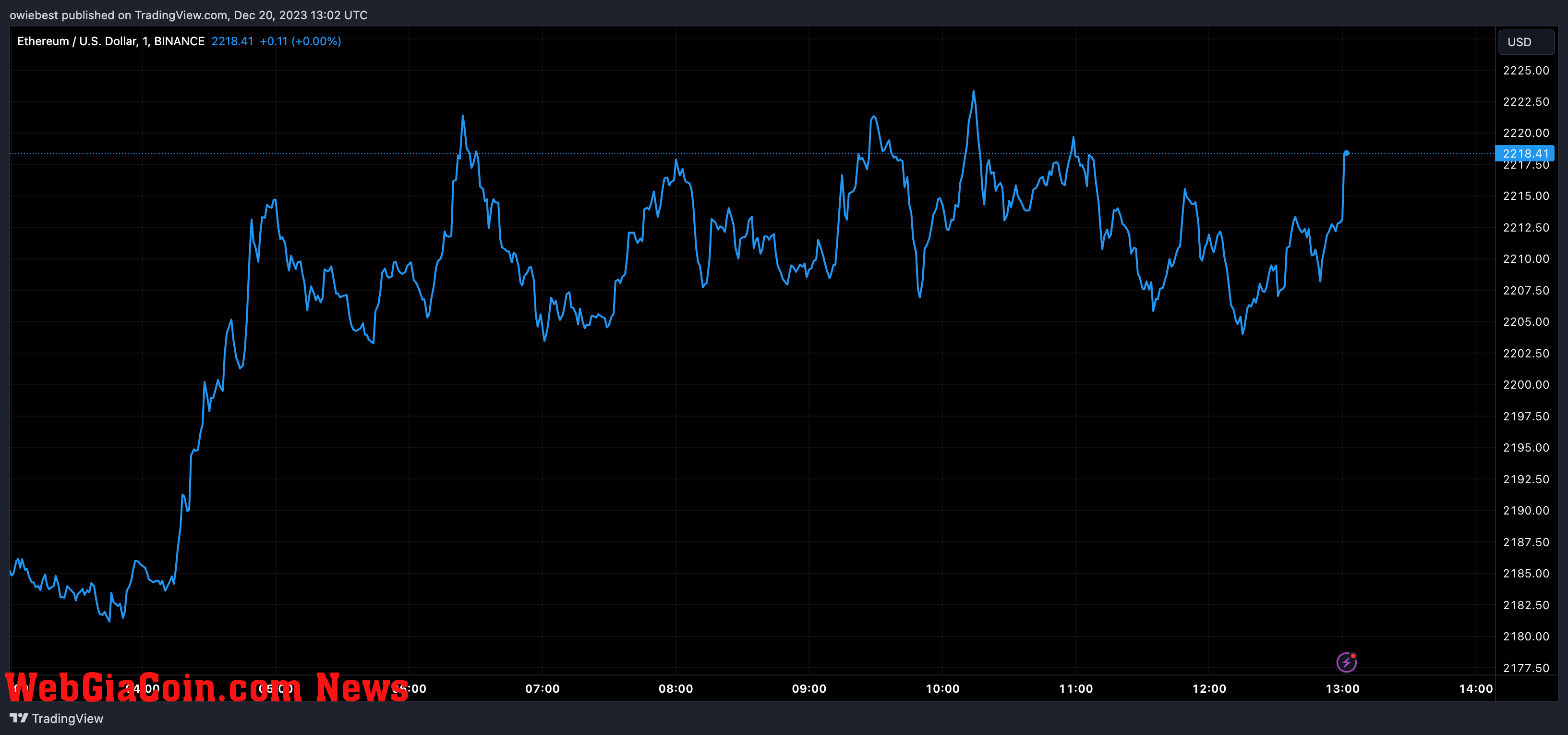Click the 2192.50 price axis label
This screenshot has width=1568, height=735.
click(1526, 479)
